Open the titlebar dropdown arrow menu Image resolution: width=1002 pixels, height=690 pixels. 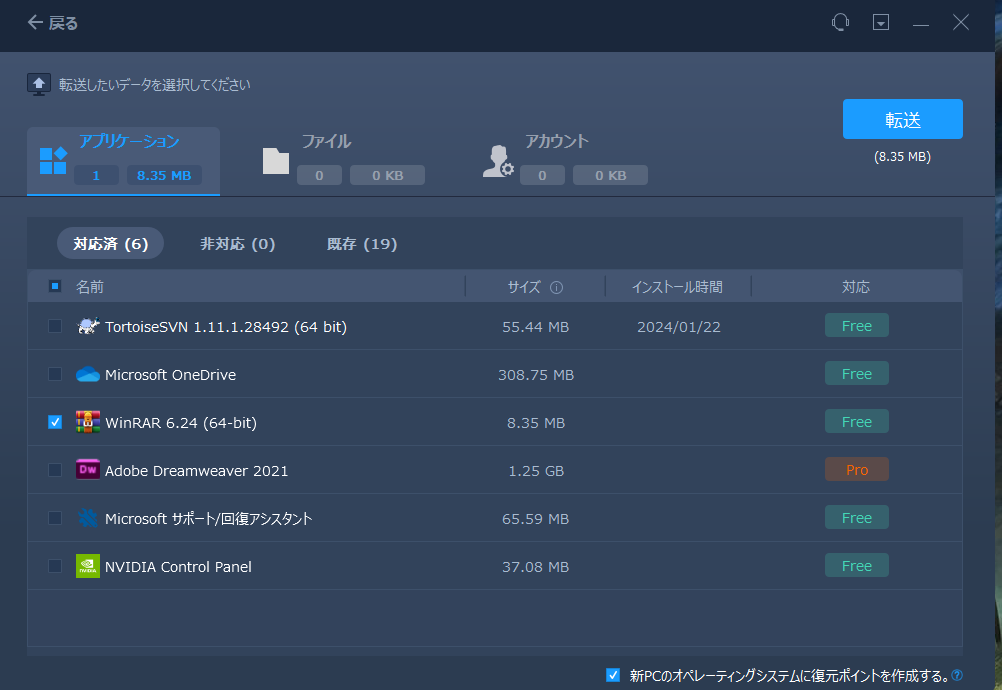[x=881, y=22]
